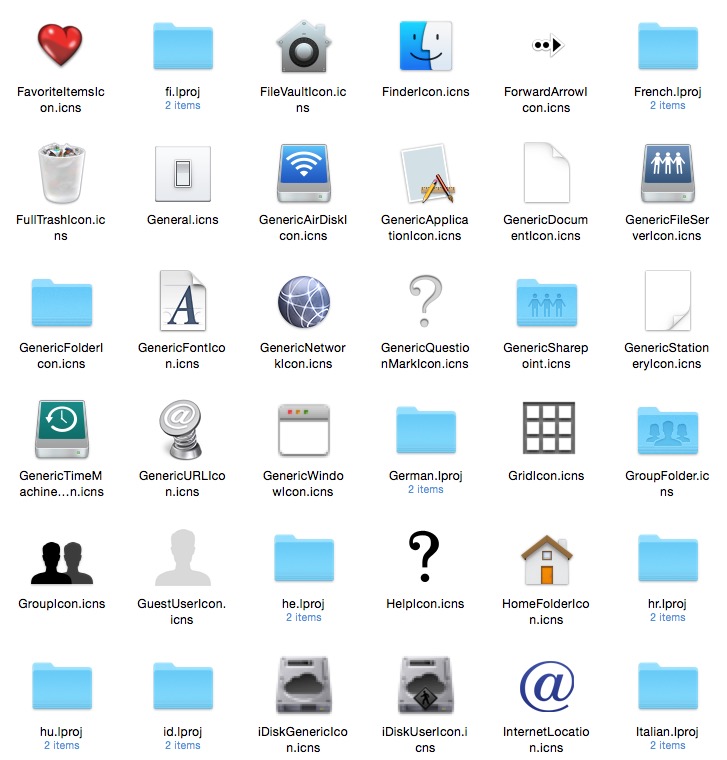Select the GenericTimeMachine drive icon
The width and height of the screenshot is (727, 760).
(62, 429)
